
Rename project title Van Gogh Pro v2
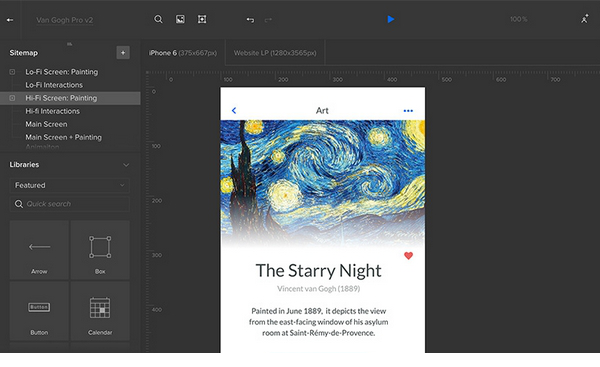[65, 20]
